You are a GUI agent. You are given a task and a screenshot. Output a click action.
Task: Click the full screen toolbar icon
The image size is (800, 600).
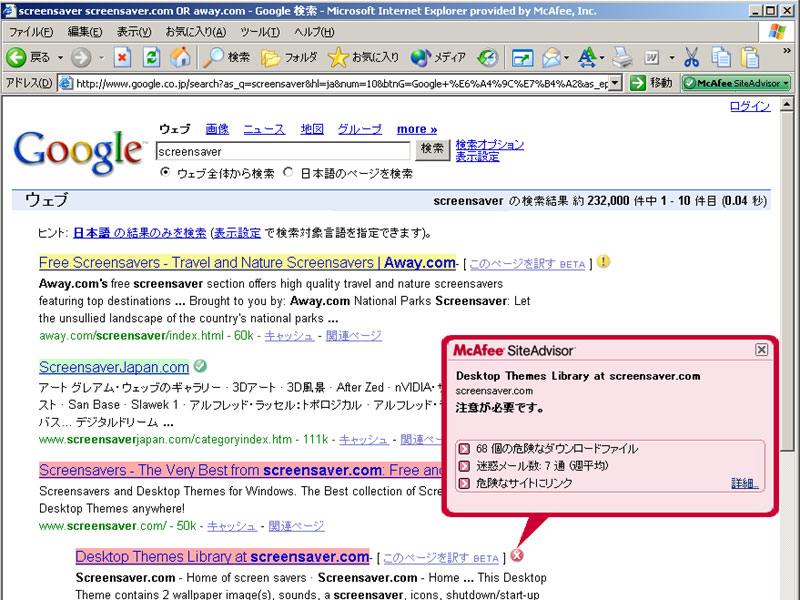tap(522, 58)
